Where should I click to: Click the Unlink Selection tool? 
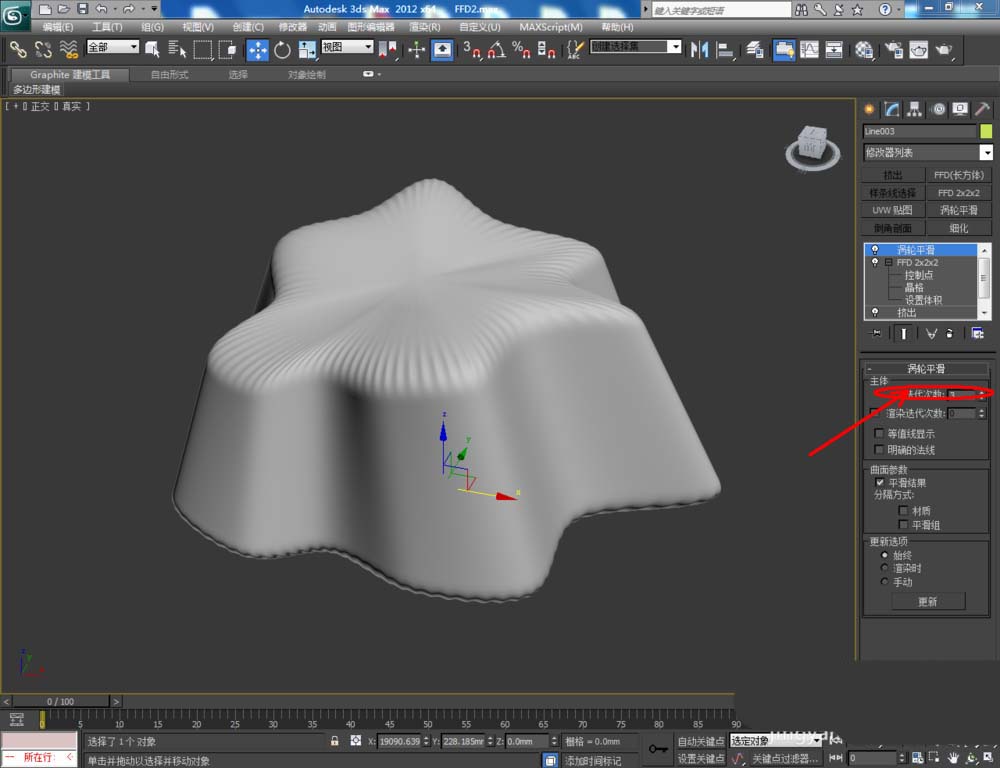43,49
